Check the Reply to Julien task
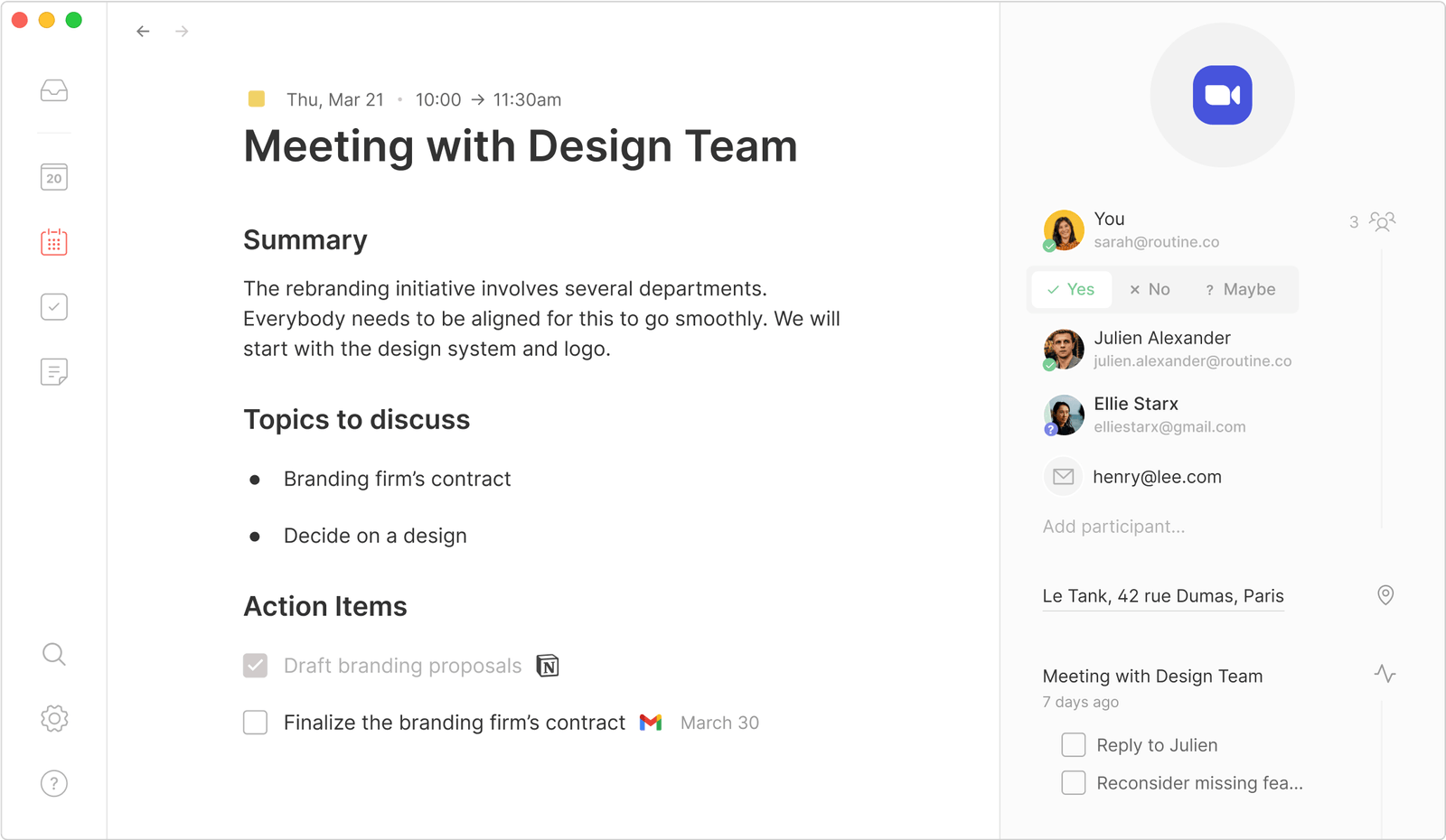The height and width of the screenshot is (840, 1446). pos(1073,744)
